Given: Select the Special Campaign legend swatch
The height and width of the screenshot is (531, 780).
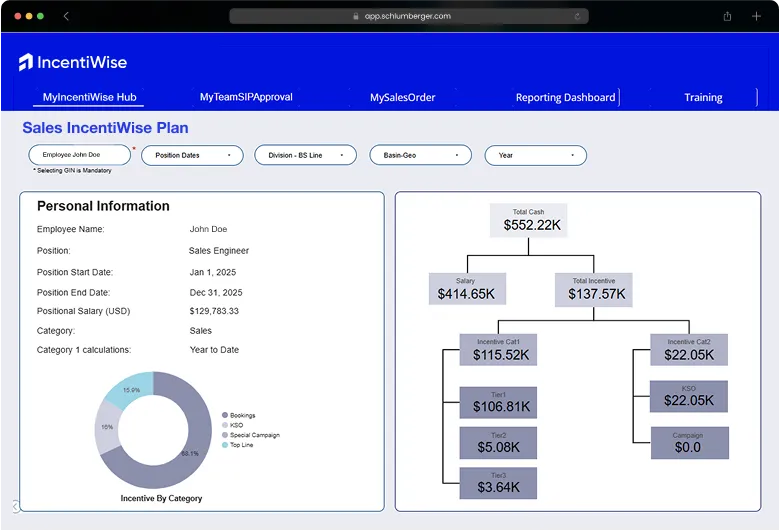Looking at the screenshot, I should pos(225,435).
